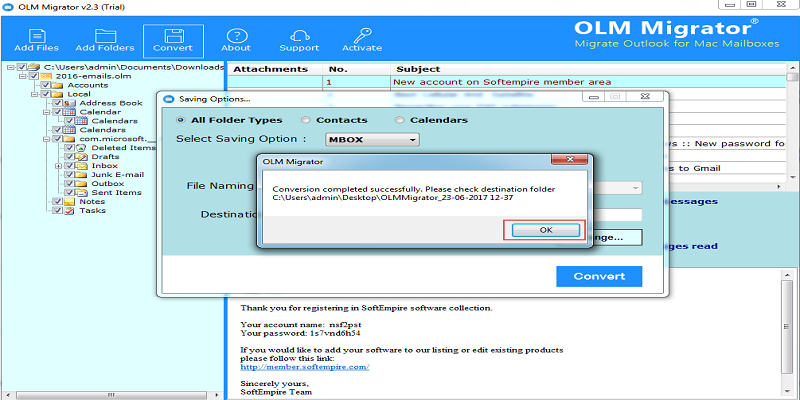Open the About toolbar icon
This screenshot has width=800, height=400.
point(236,37)
